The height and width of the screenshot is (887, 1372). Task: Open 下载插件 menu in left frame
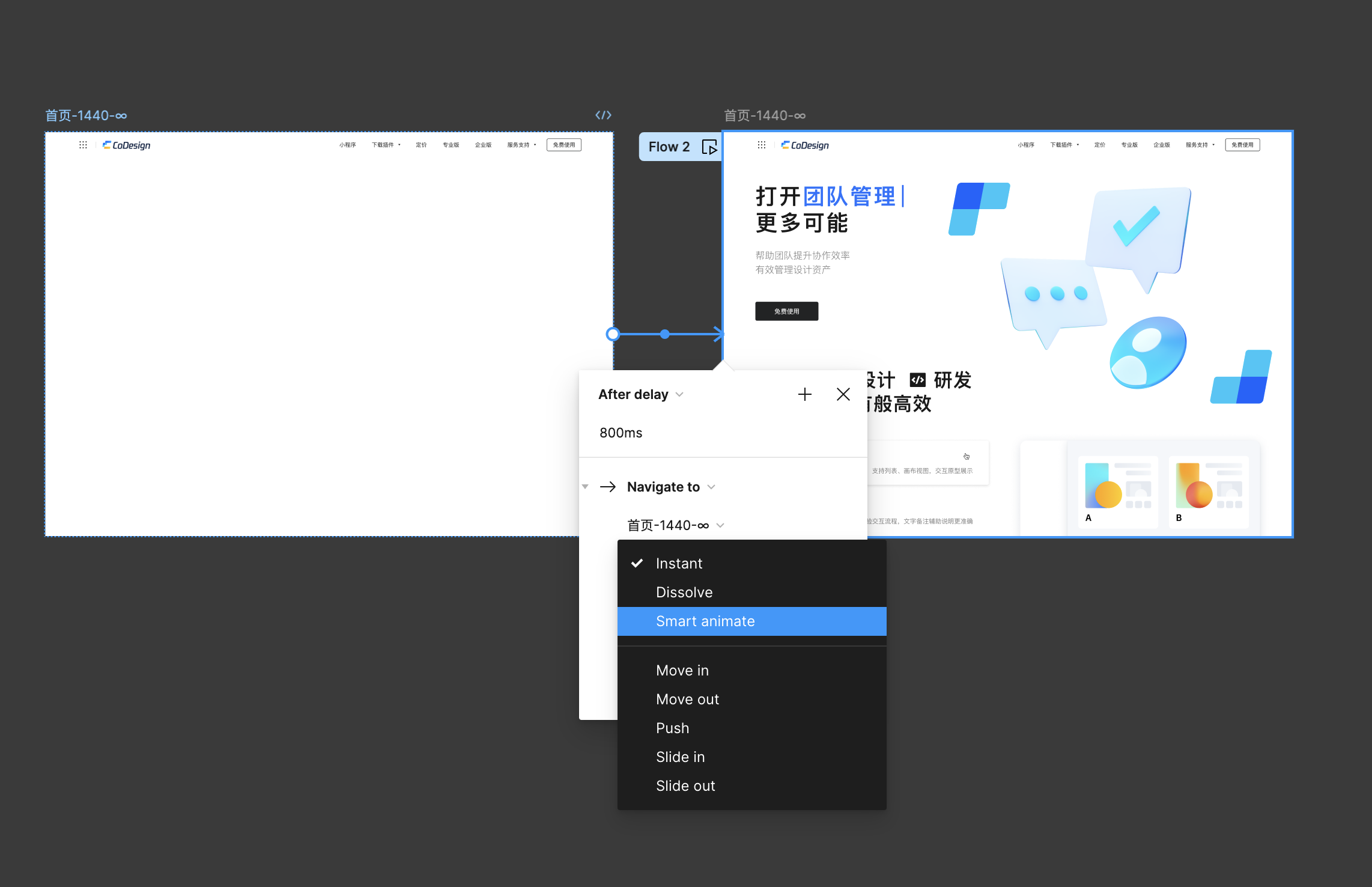pos(386,145)
